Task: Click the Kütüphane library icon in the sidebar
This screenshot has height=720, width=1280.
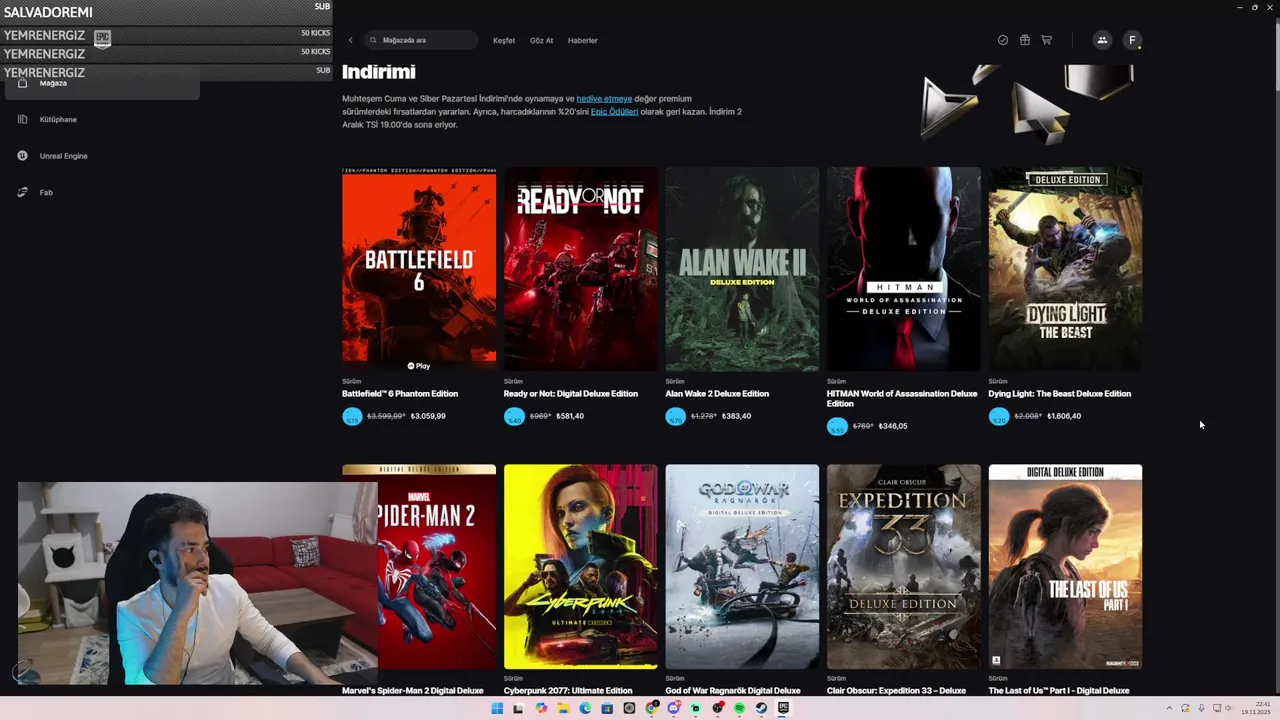Action: point(22,119)
